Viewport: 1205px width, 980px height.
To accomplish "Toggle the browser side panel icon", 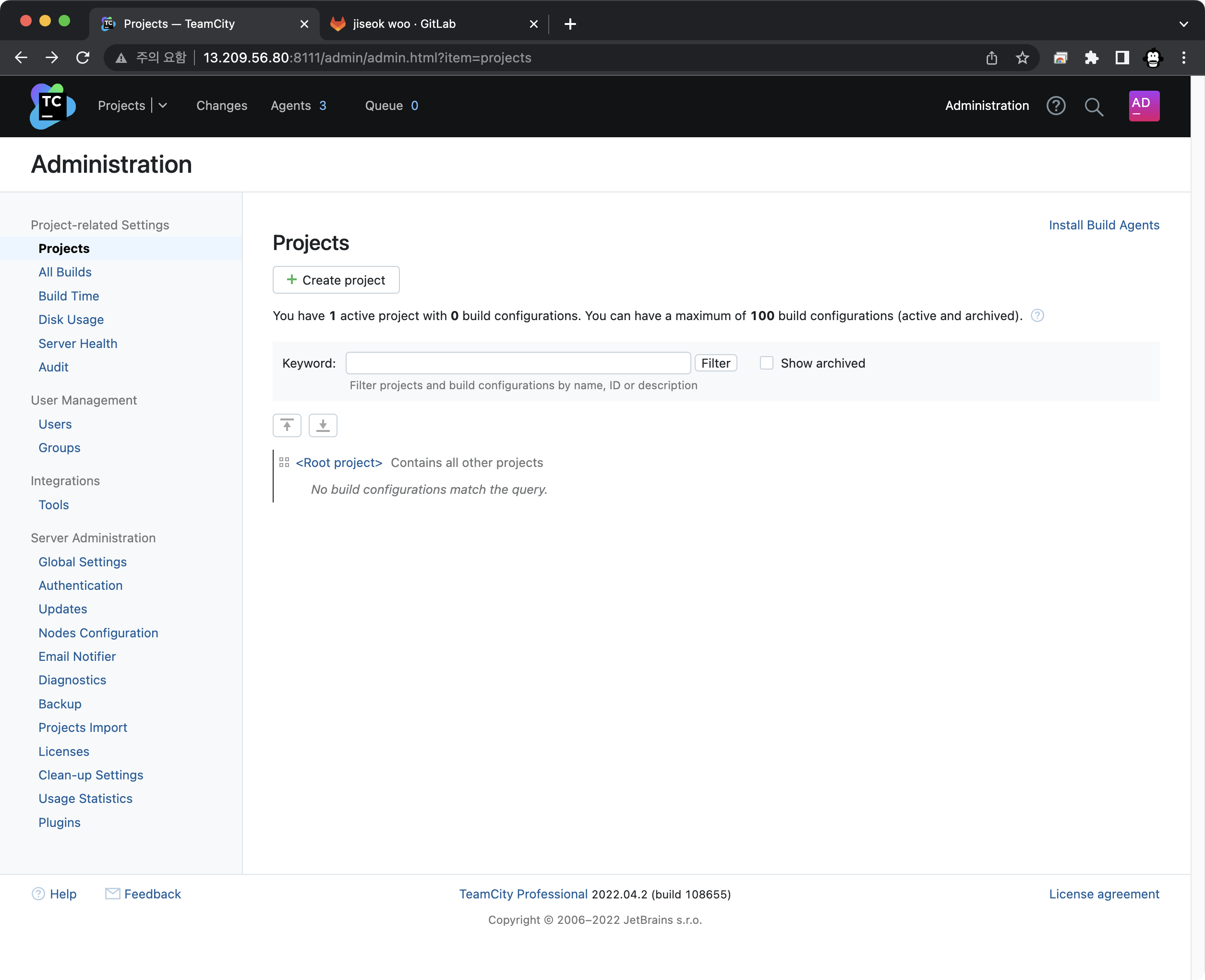I will tap(1122, 58).
